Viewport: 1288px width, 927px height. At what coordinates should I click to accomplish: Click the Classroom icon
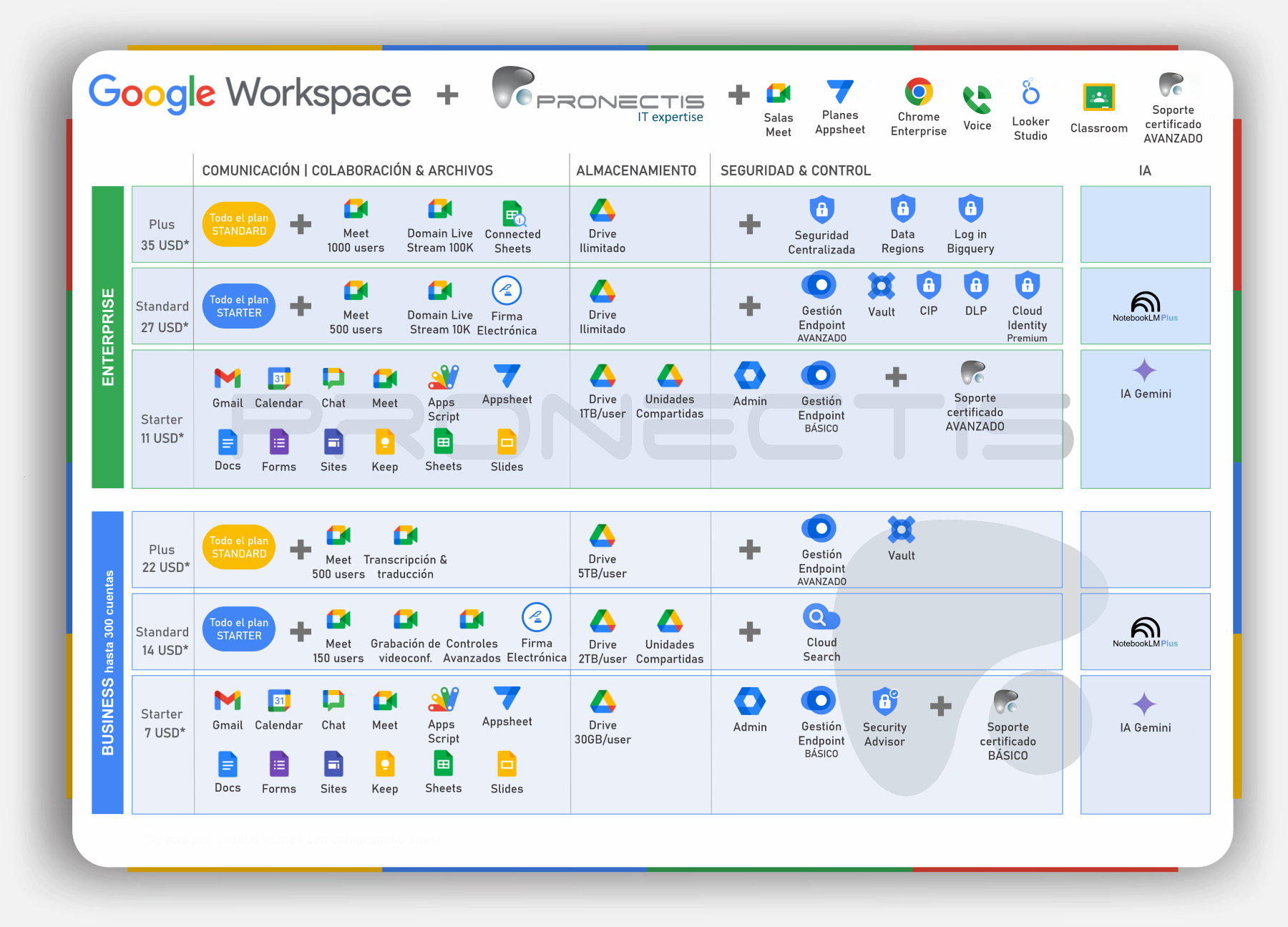[x=1099, y=97]
